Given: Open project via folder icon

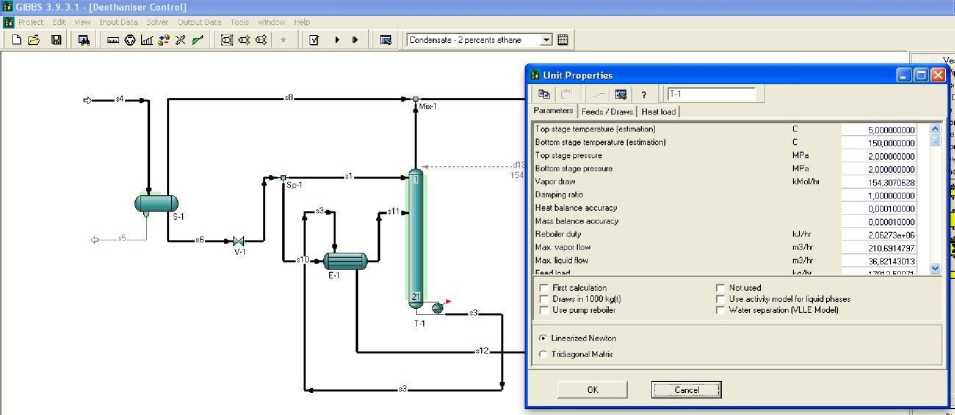Looking at the screenshot, I should click(34, 40).
